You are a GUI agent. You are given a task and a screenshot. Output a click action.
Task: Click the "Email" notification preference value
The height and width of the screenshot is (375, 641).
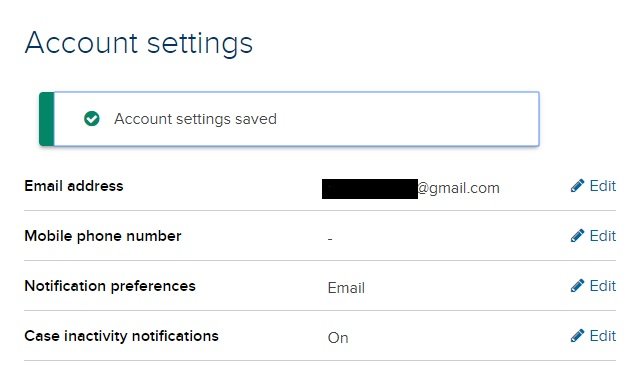346,288
